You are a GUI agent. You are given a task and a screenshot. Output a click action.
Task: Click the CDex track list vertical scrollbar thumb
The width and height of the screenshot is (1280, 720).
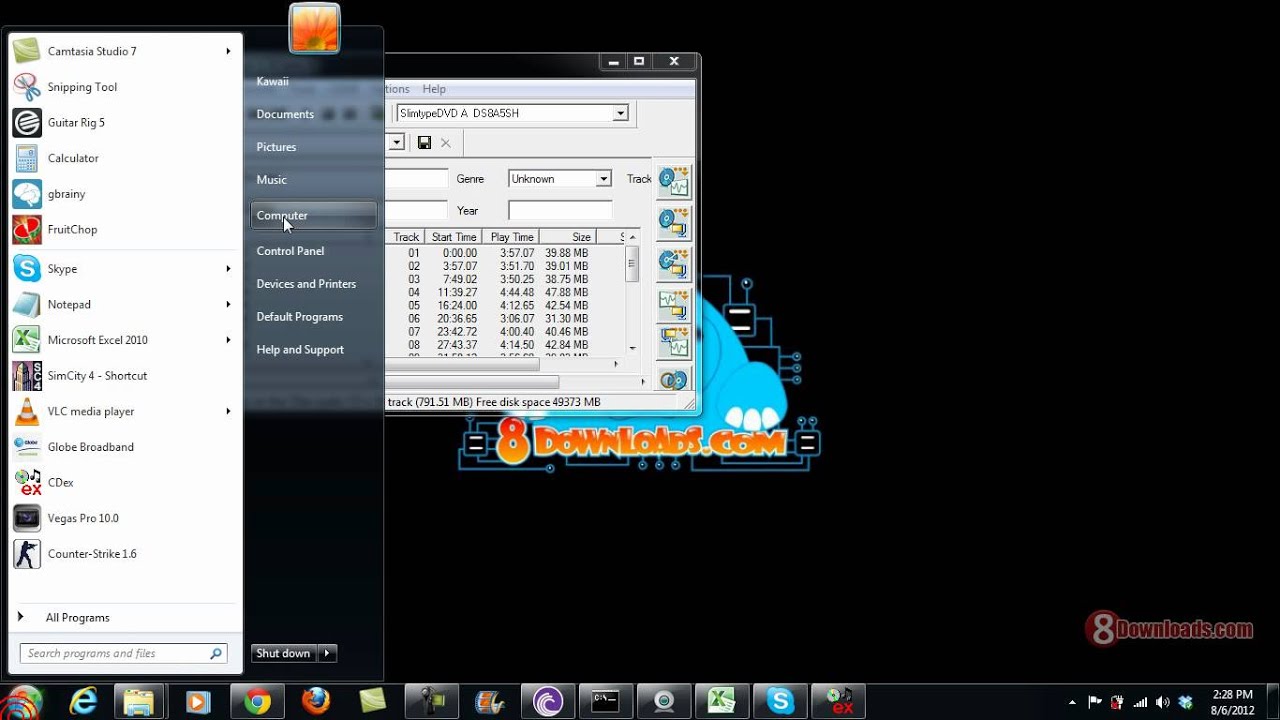(x=632, y=265)
